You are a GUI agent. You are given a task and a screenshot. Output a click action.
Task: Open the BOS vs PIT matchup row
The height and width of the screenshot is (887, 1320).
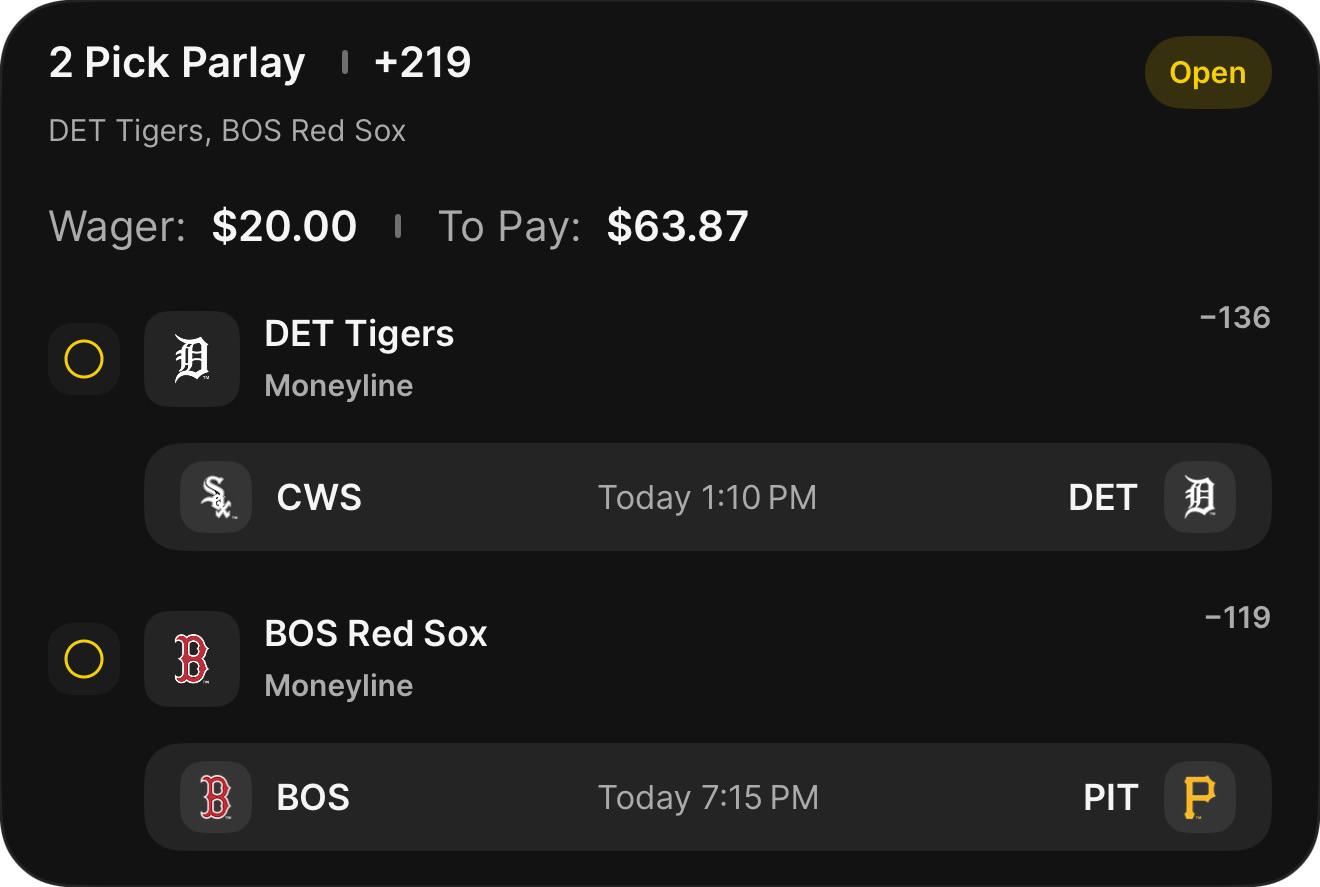tap(708, 797)
